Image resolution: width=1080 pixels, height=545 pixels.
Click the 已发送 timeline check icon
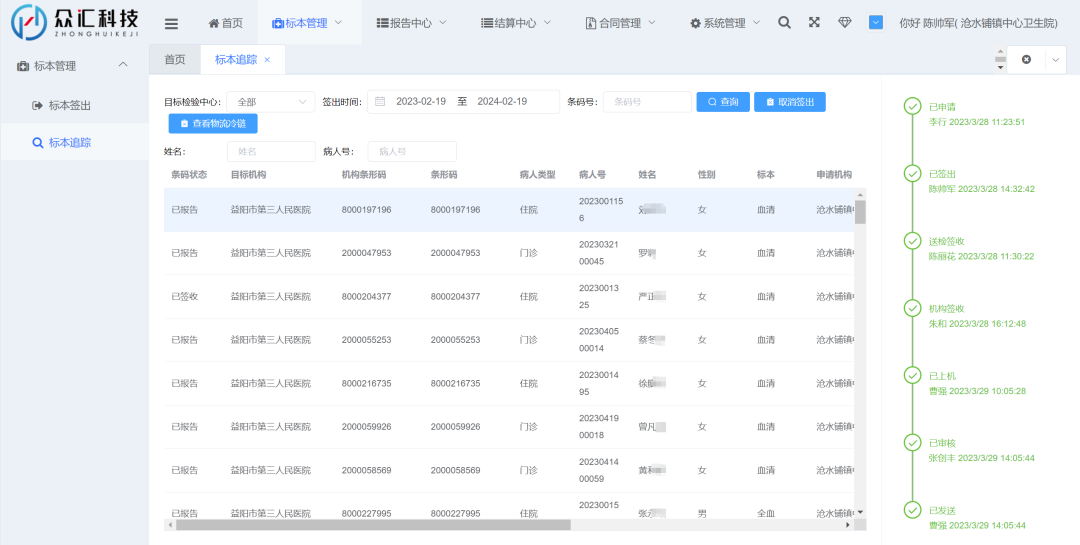(x=912, y=510)
